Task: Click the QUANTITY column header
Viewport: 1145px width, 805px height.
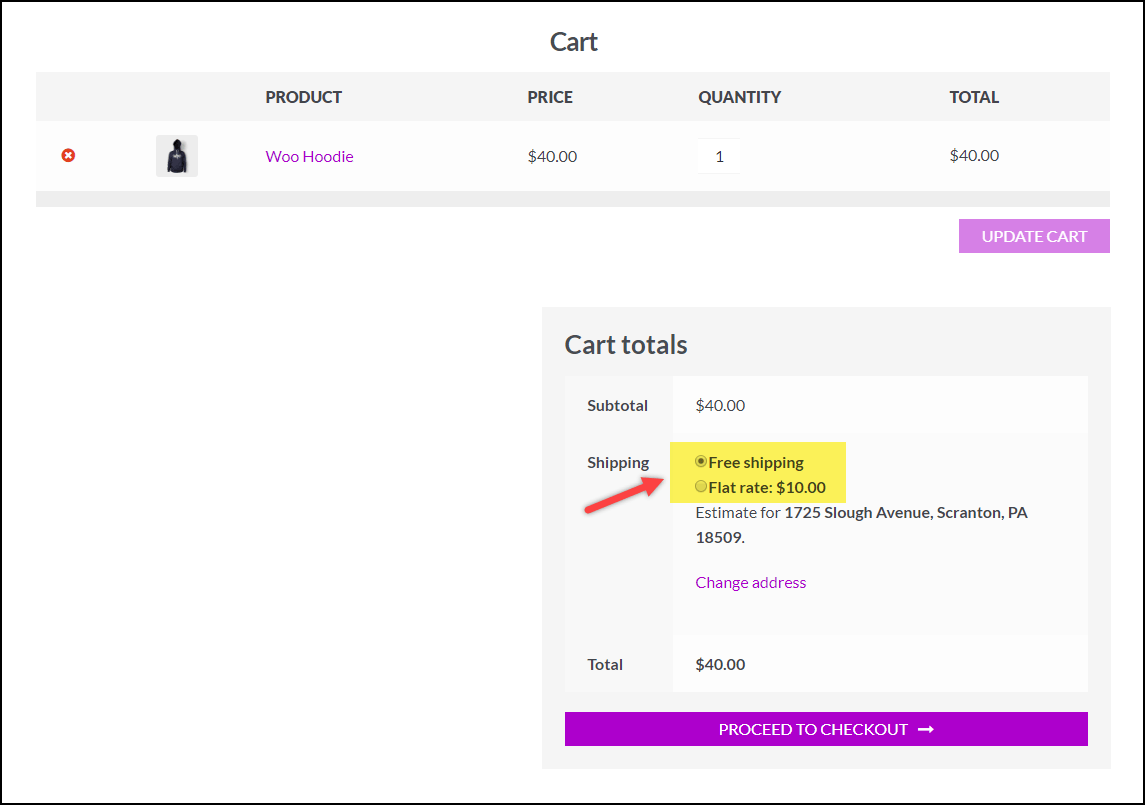Action: (740, 97)
